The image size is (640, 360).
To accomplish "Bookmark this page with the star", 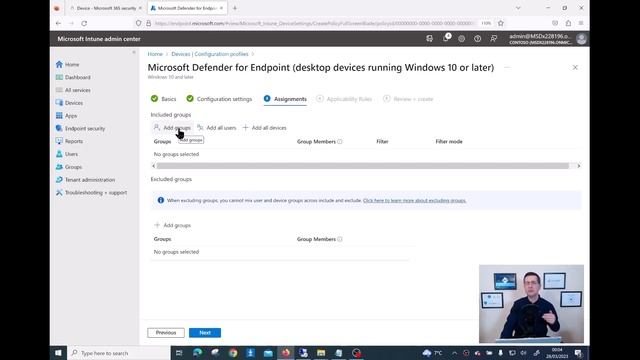I will pyautogui.click(x=501, y=23).
